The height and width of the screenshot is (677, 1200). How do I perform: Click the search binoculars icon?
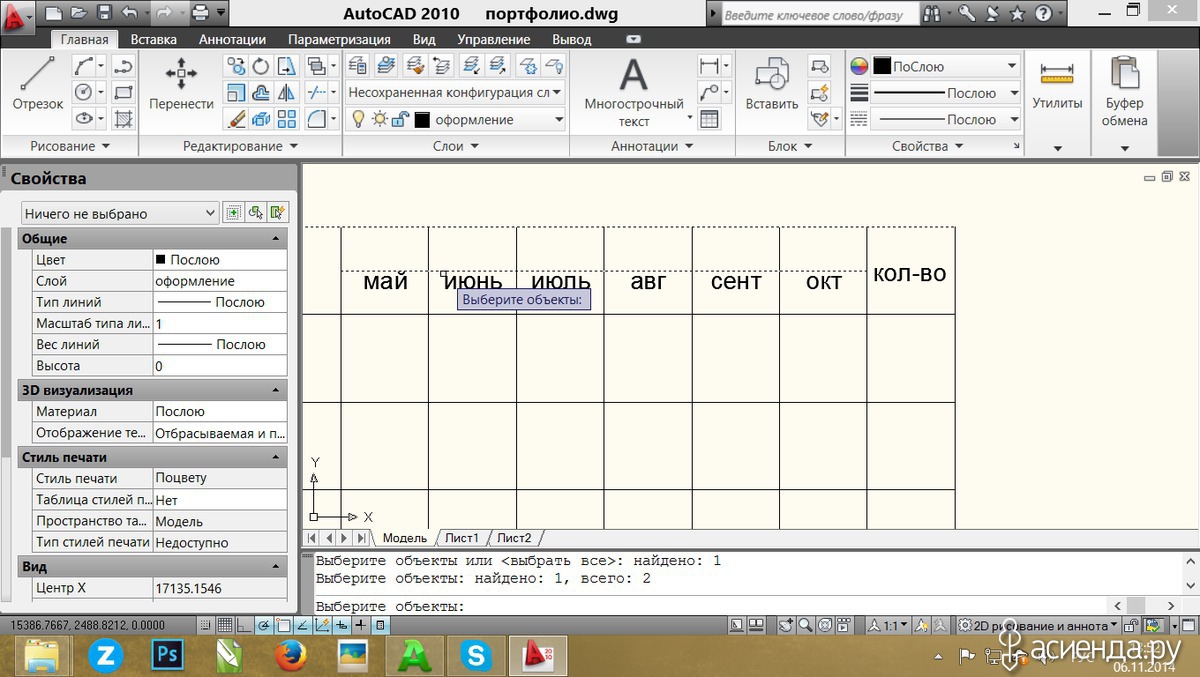pos(932,14)
